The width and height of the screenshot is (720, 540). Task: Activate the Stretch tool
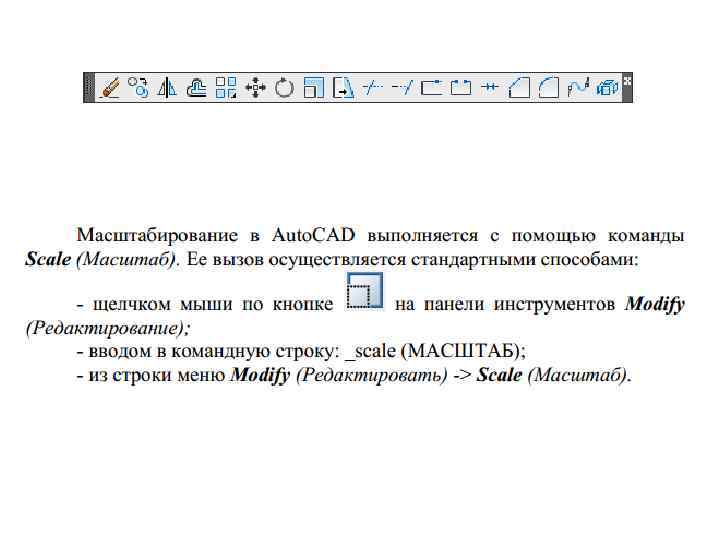(343, 87)
